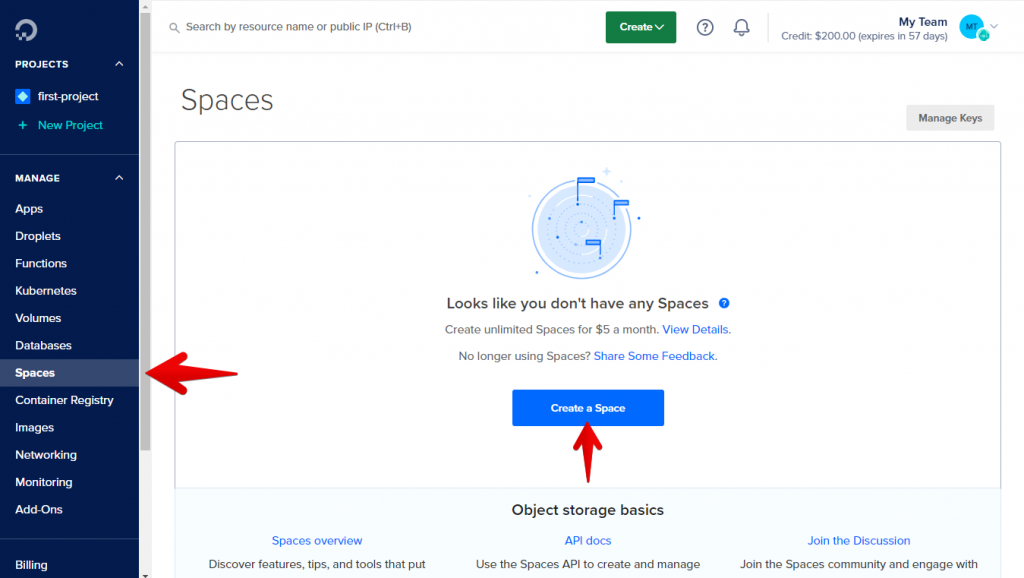The height and width of the screenshot is (578, 1024).
Task: Collapse the MANAGE section
Action: (x=119, y=177)
